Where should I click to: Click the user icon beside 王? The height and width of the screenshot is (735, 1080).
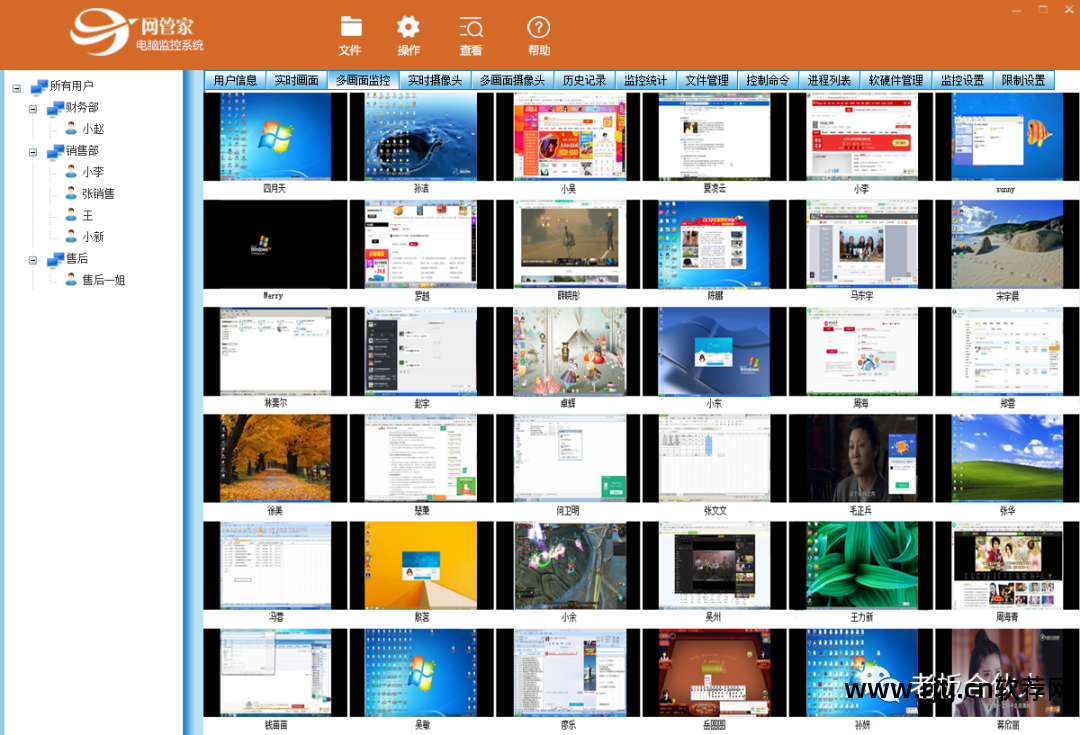[x=71, y=214]
